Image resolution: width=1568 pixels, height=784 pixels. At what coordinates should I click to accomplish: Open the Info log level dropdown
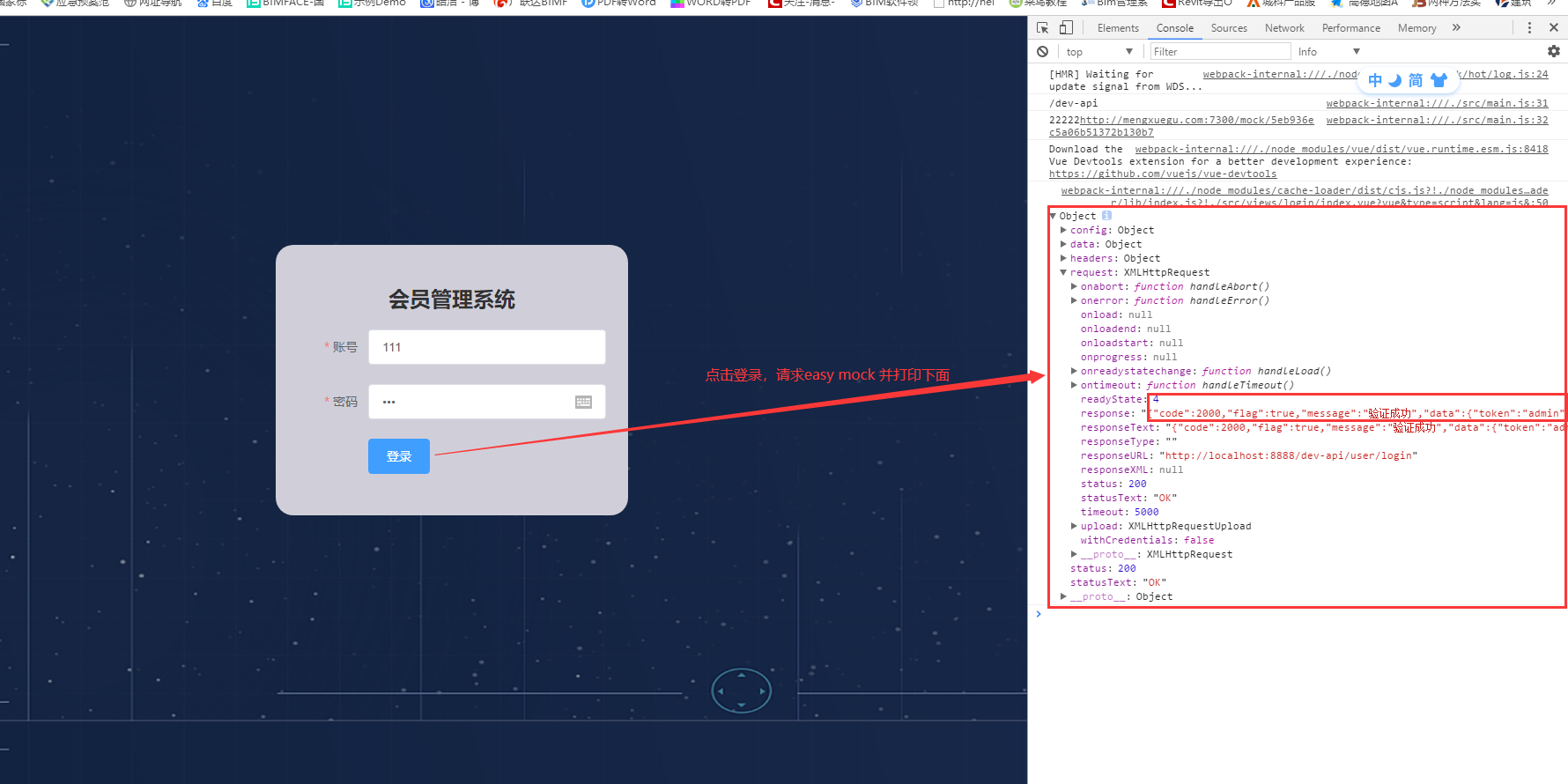pyautogui.click(x=1329, y=51)
